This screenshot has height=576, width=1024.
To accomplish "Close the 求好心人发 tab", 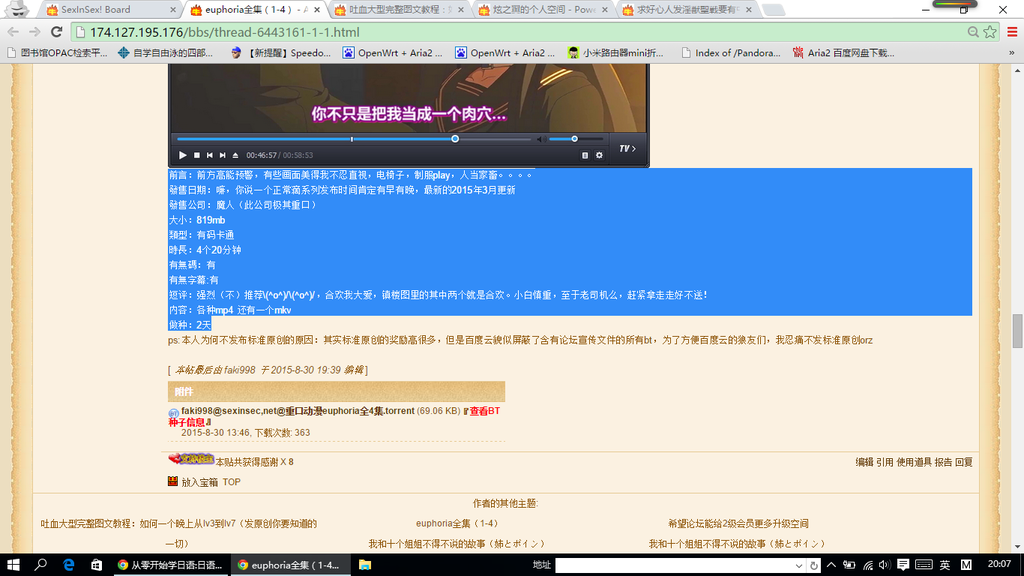I will point(748,10).
